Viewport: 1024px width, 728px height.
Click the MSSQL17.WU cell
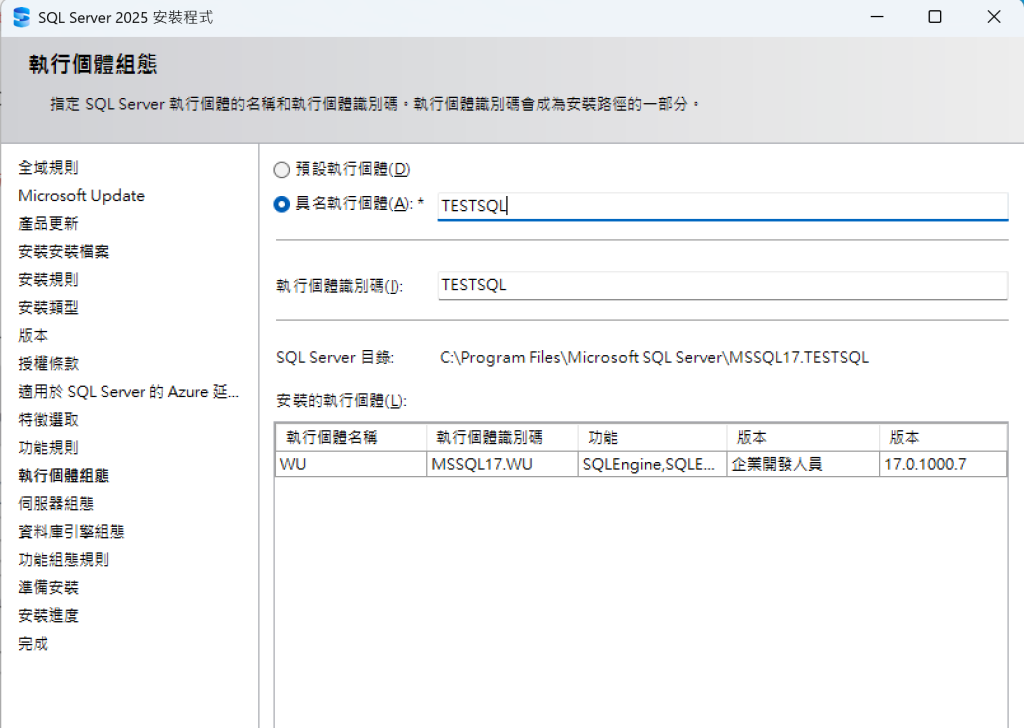point(502,464)
